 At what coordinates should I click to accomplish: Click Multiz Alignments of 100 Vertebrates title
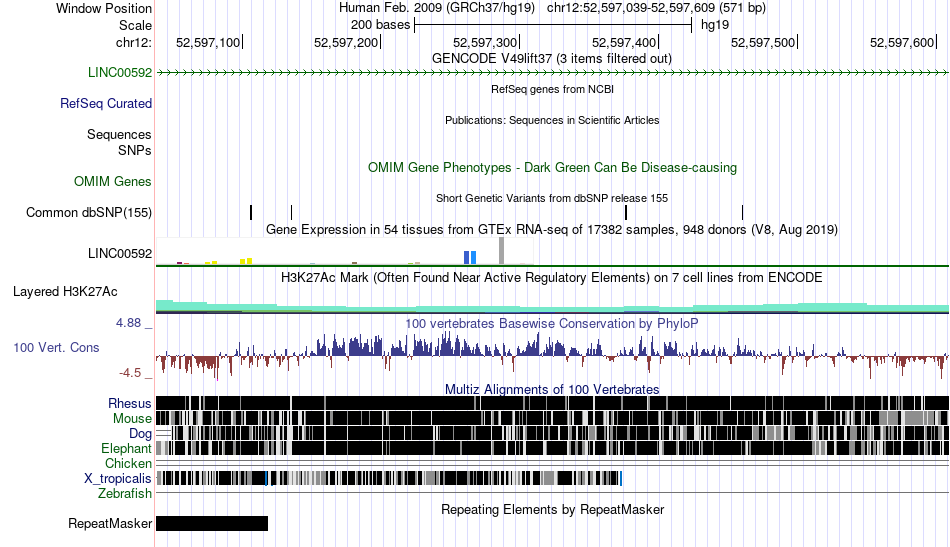tap(552, 390)
